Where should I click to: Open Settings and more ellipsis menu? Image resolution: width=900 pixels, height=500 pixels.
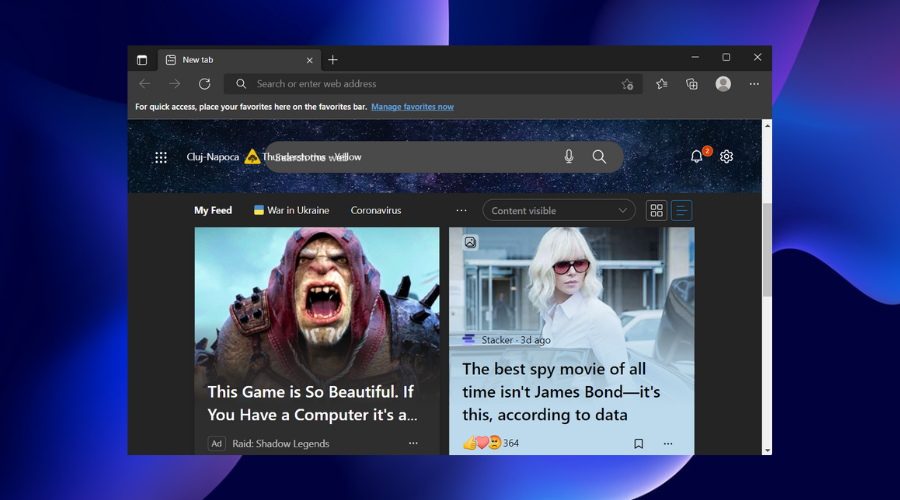tap(754, 84)
